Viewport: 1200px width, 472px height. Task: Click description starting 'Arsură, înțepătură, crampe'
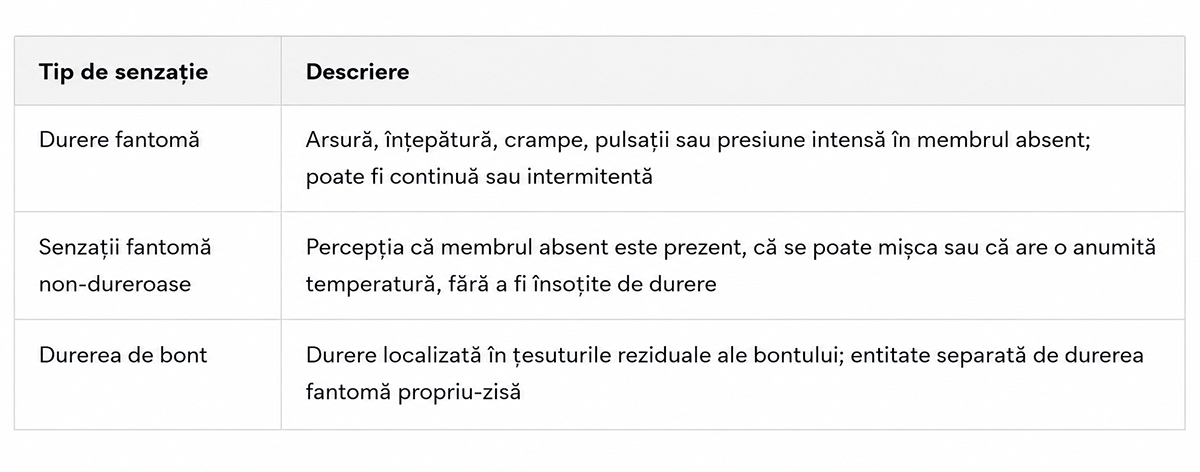(698, 159)
